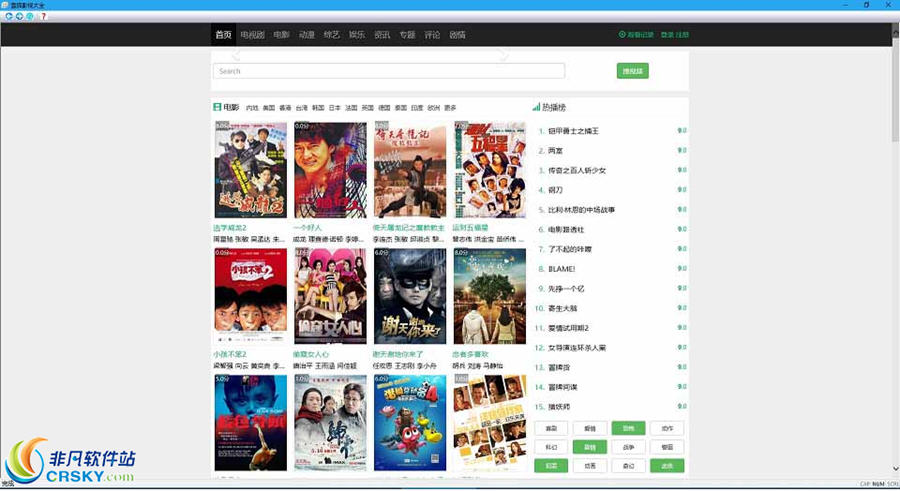Open hot list item 8 BLAME!
The height and width of the screenshot is (491, 900).
pos(561,269)
